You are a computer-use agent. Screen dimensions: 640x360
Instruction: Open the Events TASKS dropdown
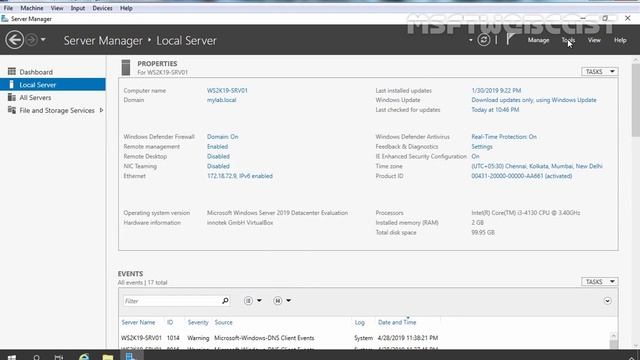[600, 282]
